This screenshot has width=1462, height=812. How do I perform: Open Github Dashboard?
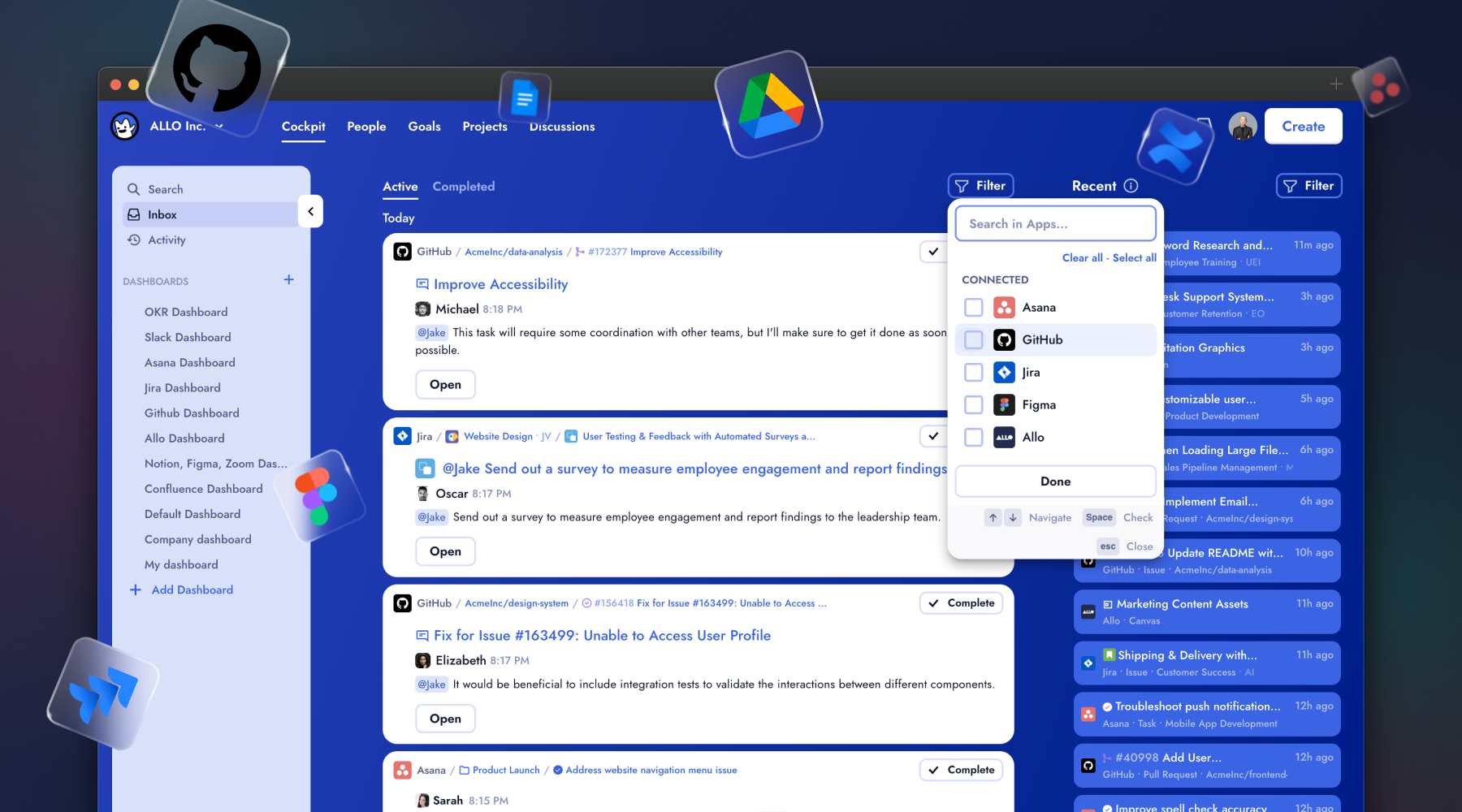192,412
